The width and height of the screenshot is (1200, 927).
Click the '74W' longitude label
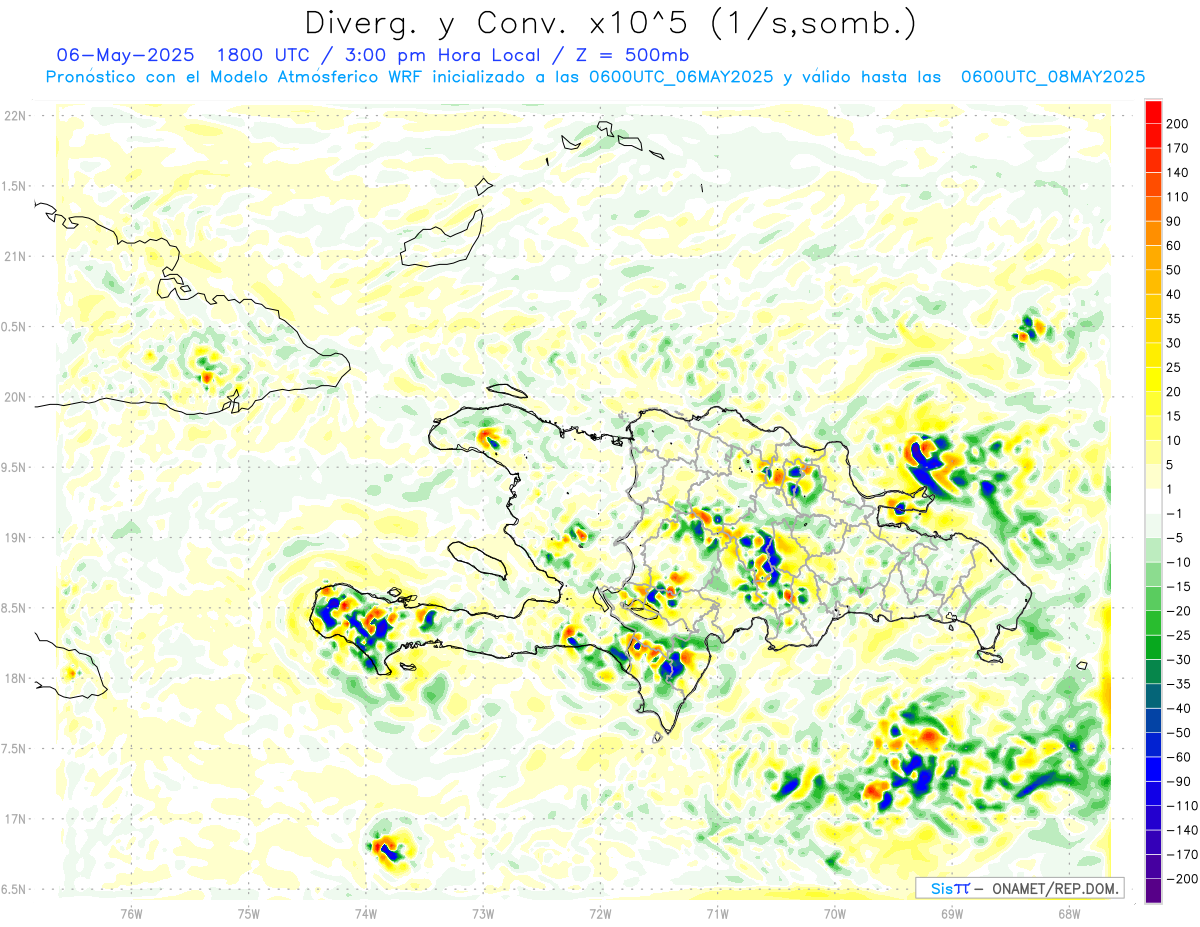(x=366, y=912)
